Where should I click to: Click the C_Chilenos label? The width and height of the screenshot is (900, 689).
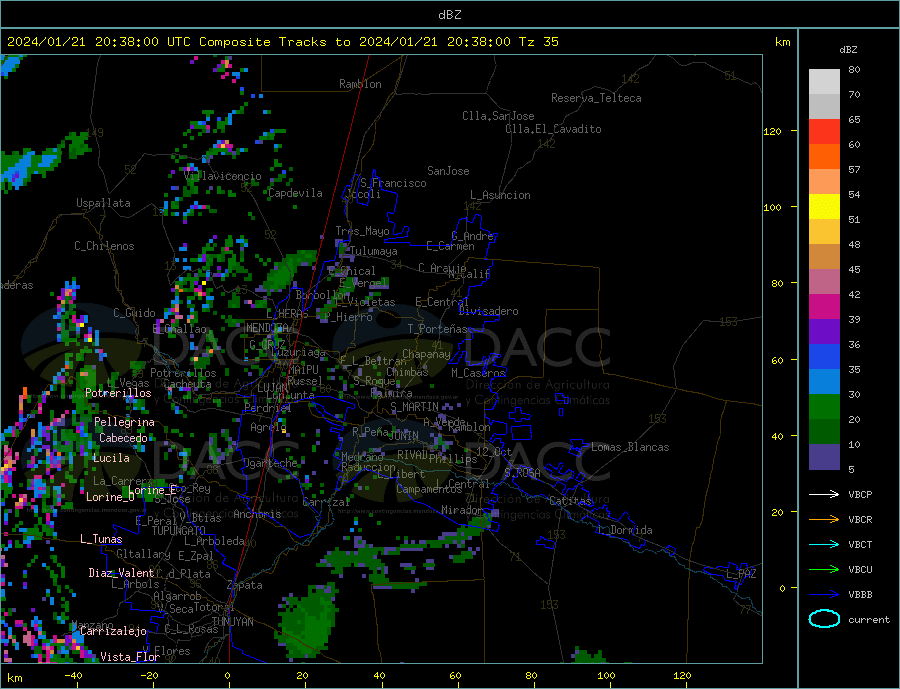point(104,246)
